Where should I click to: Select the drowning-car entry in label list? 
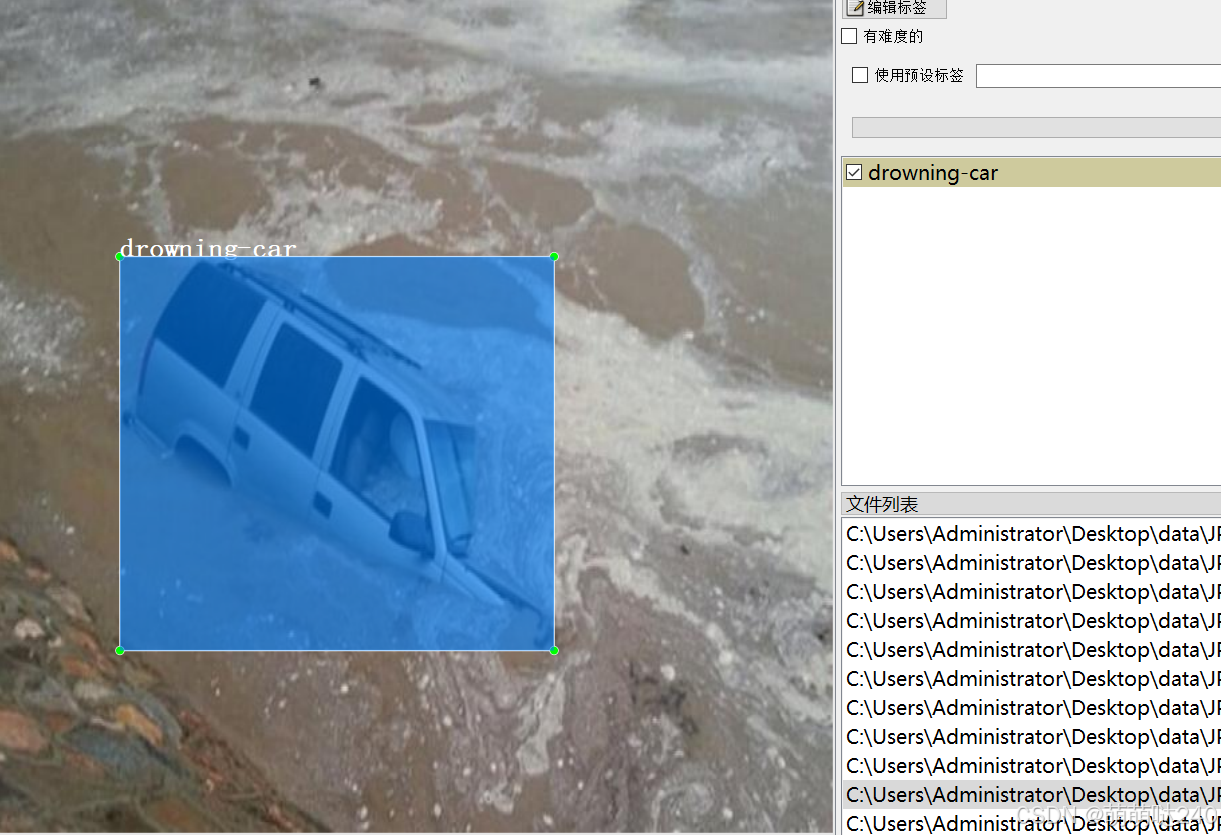pyautogui.click(x=1031, y=172)
